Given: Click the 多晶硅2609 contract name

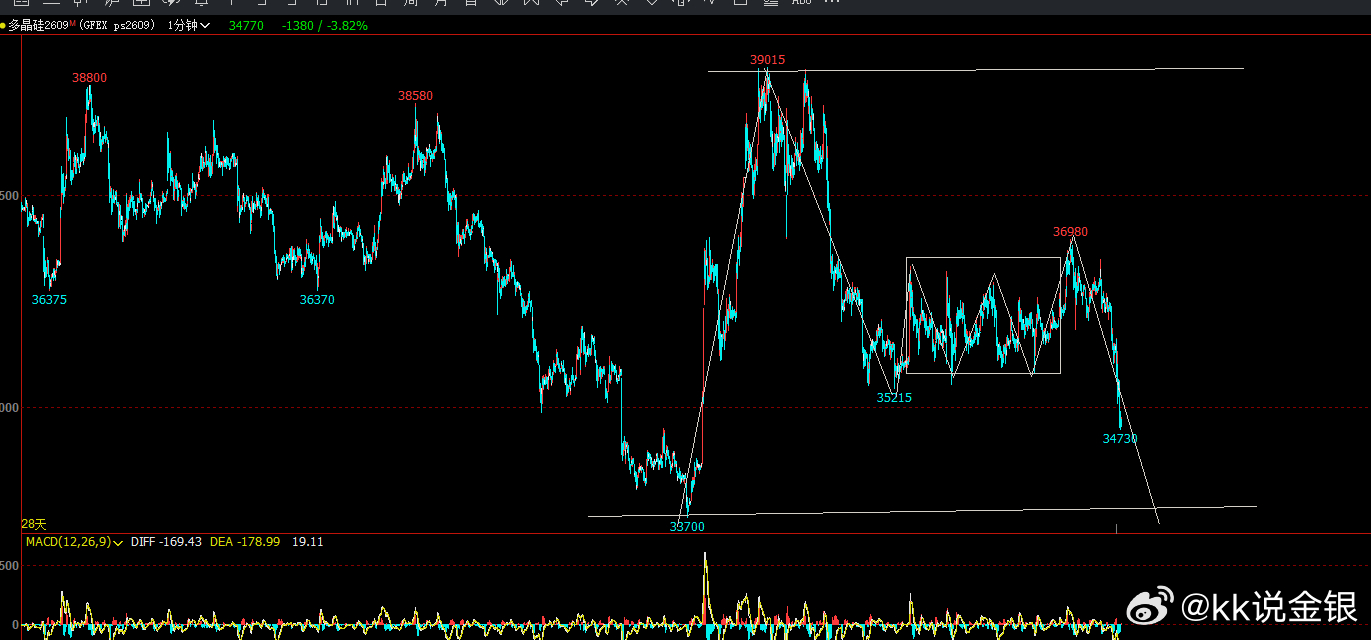Looking at the screenshot, I should [38, 25].
